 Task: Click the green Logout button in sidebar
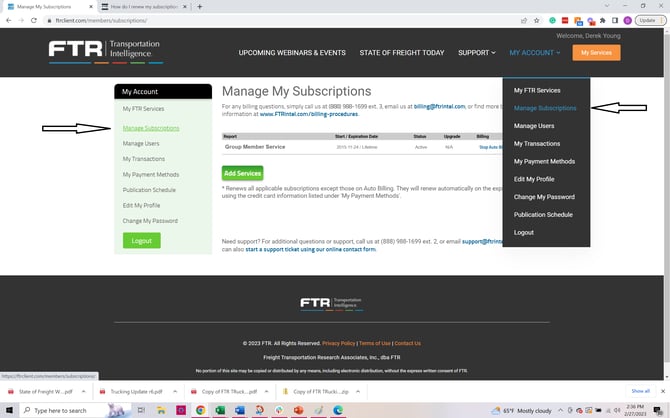[142, 241]
